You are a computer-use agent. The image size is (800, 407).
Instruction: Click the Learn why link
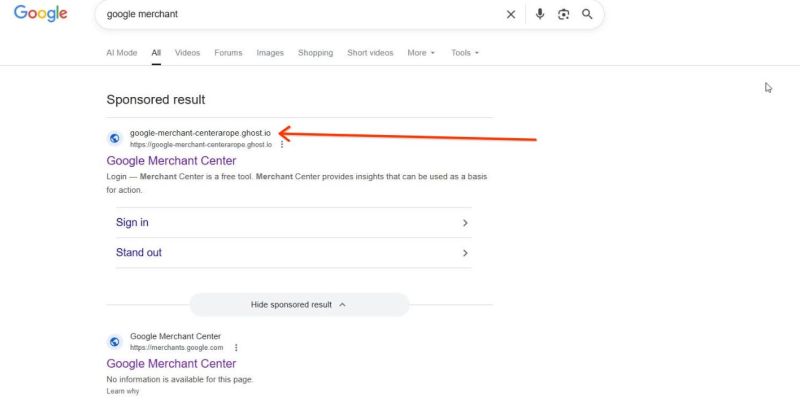click(x=122, y=391)
